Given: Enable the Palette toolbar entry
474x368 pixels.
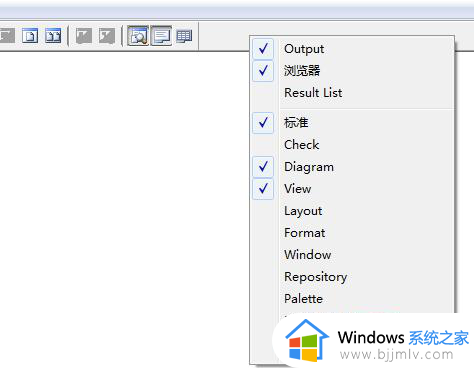Looking at the screenshot, I should click(x=353, y=299).
